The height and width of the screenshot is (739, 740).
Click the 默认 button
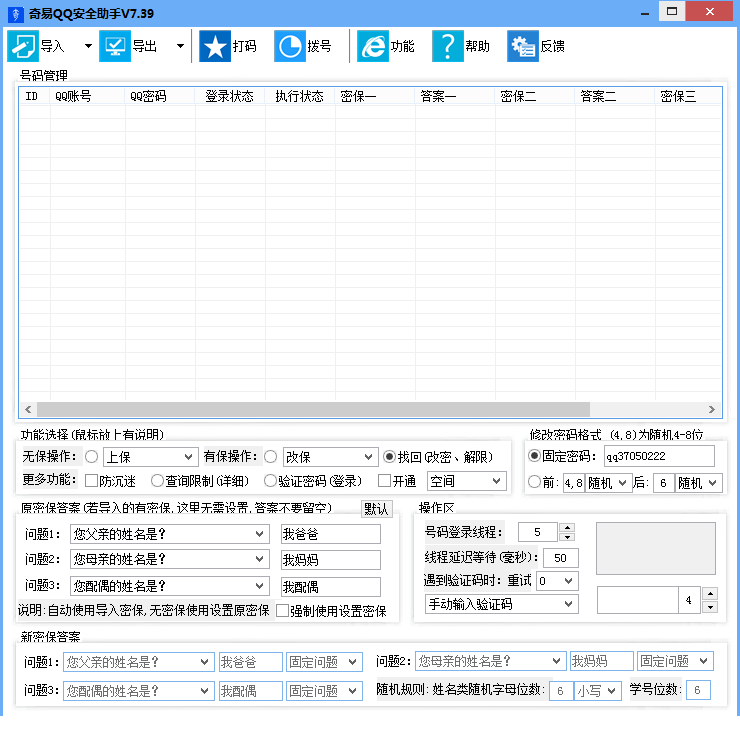coord(377,509)
